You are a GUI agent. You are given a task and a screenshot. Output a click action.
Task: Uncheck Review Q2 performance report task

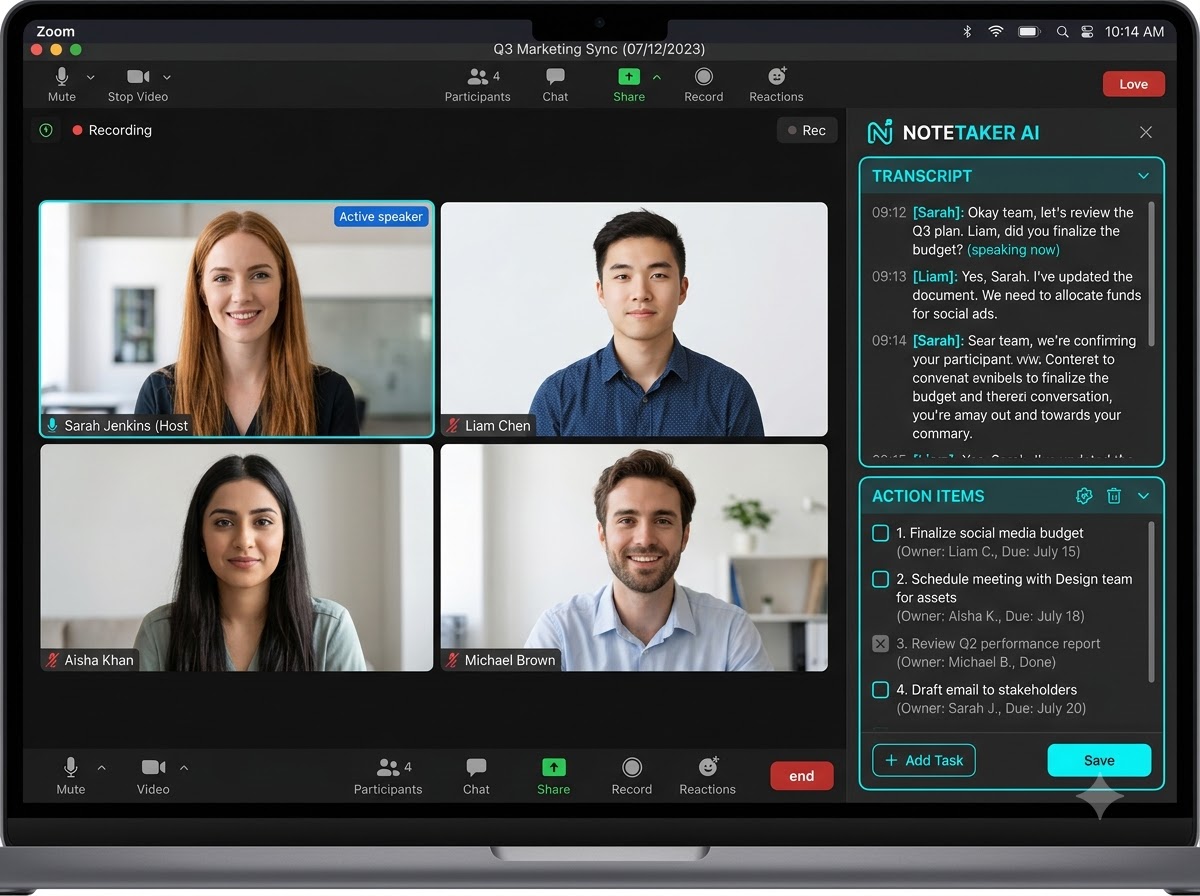click(x=880, y=644)
